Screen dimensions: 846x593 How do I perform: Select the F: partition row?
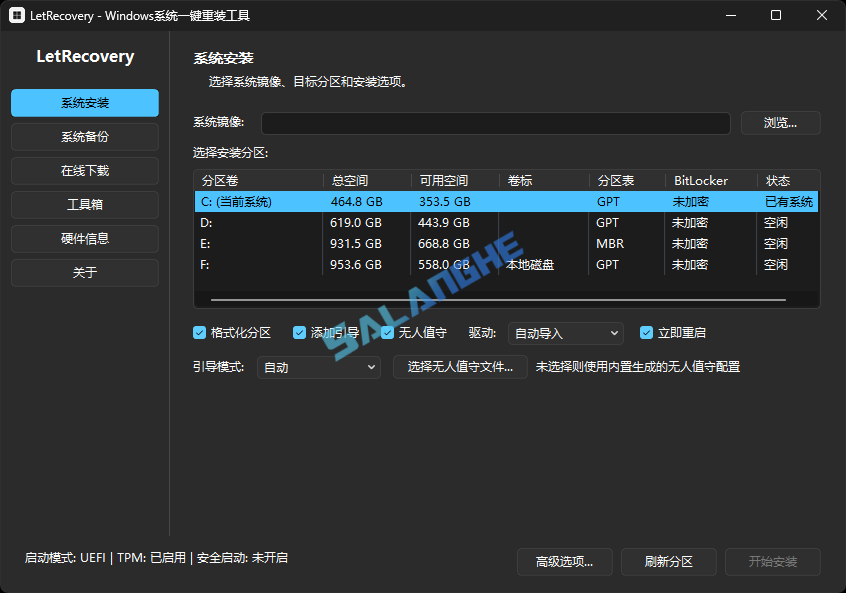pyautogui.click(x=506, y=264)
